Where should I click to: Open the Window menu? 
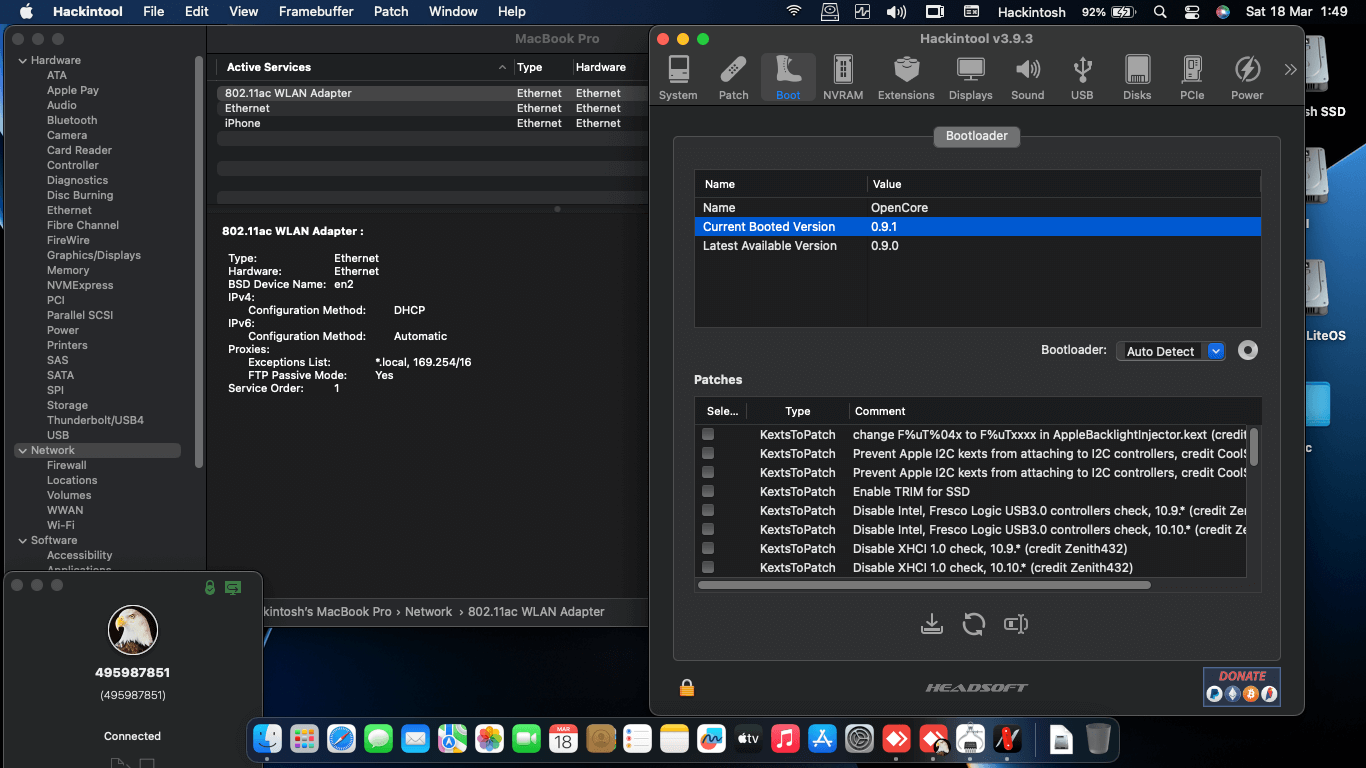point(453,12)
